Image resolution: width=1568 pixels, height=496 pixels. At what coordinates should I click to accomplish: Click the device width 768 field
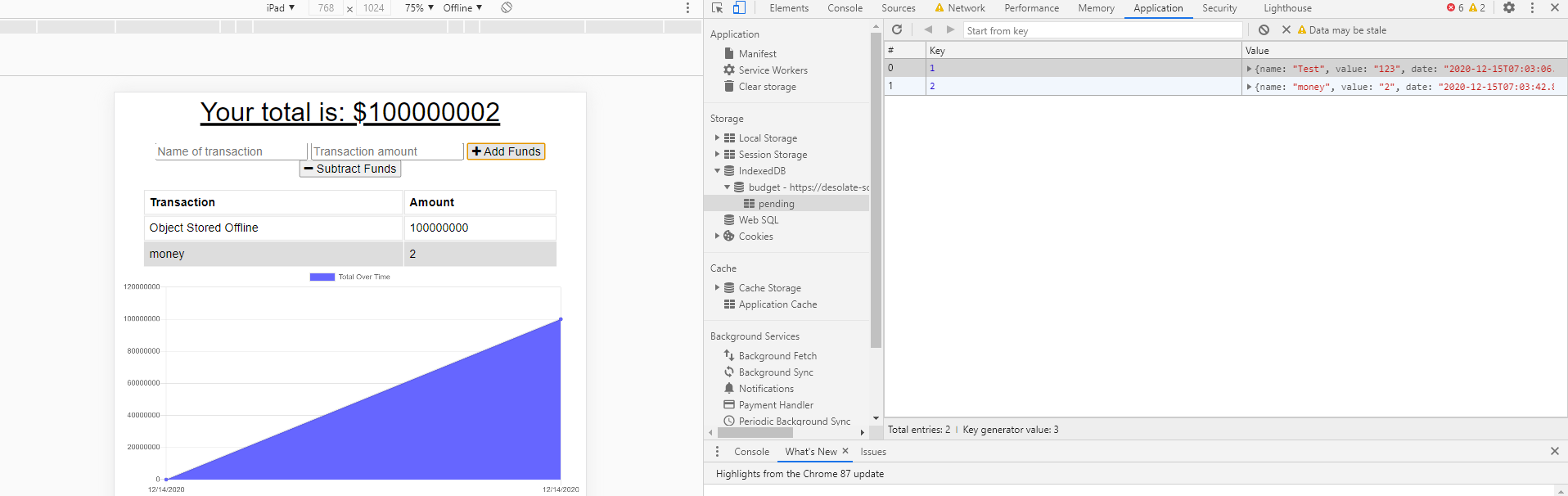tap(326, 8)
